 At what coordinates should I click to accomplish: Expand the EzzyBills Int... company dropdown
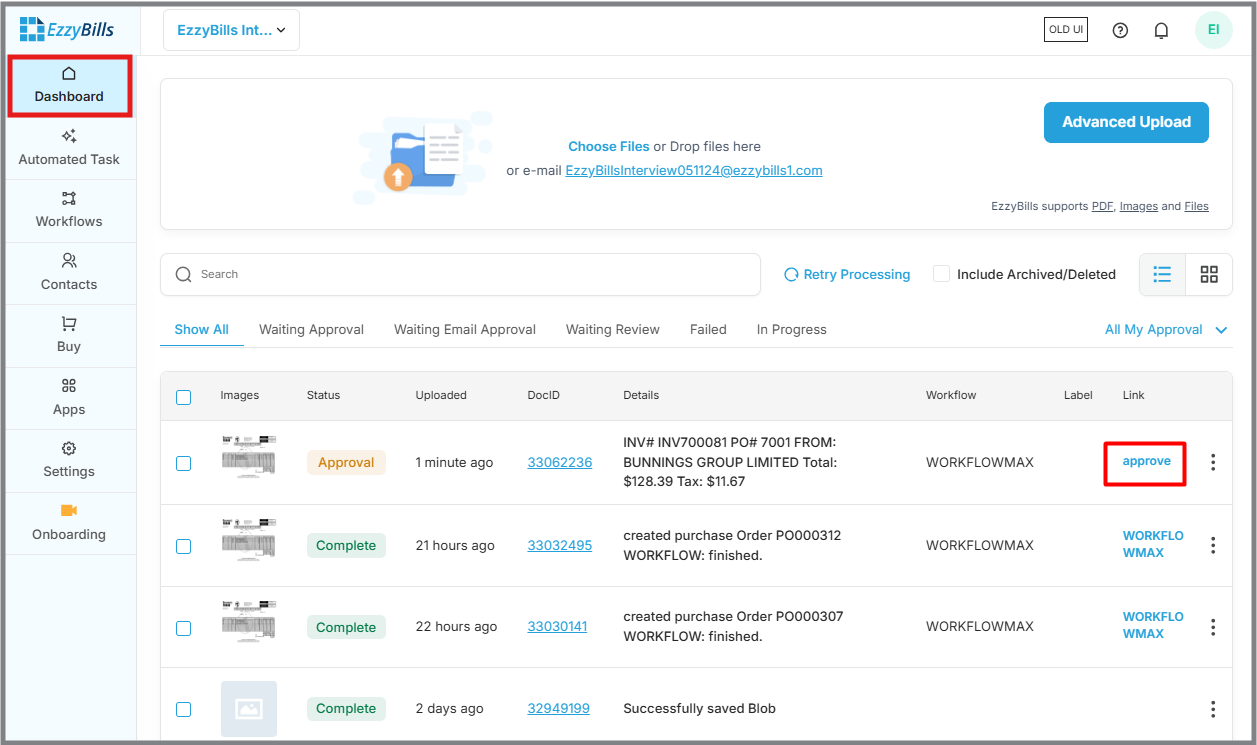(231, 30)
